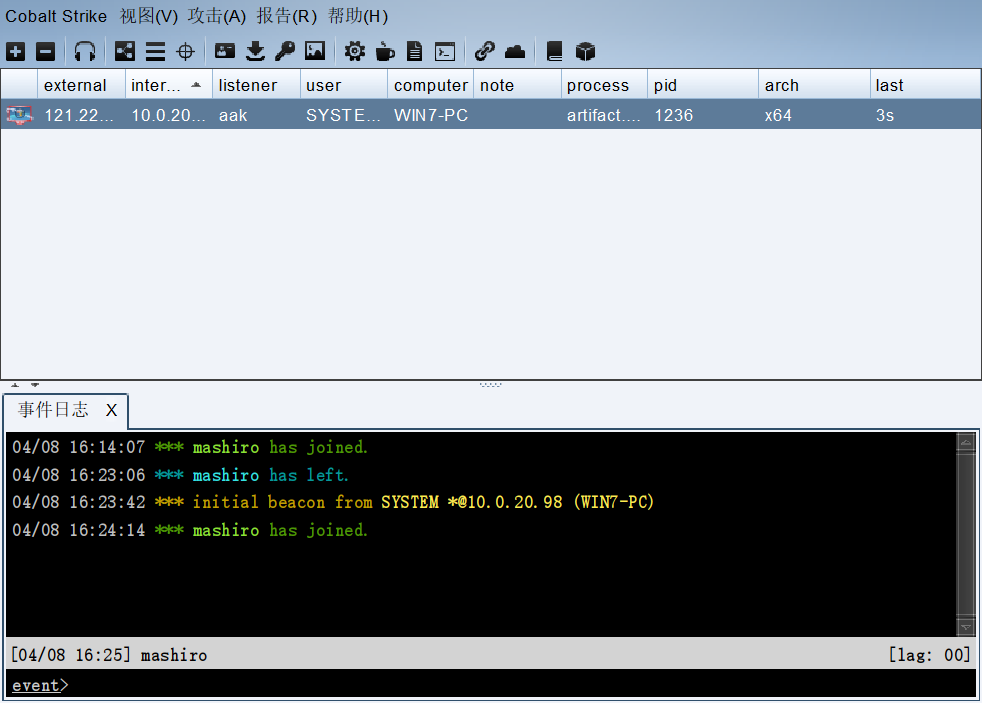
Task: Sort by the listener column header
Action: [256, 85]
